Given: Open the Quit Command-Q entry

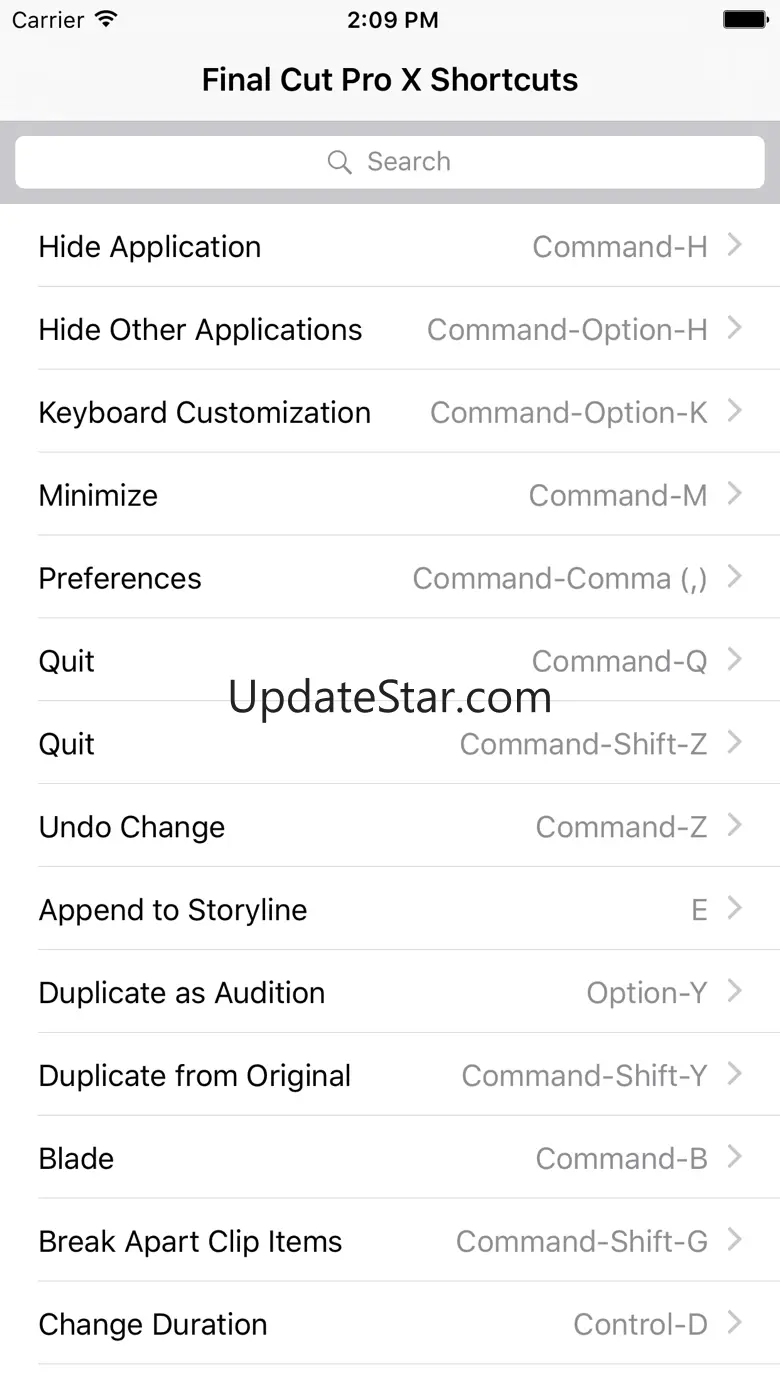Looking at the screenshot, I should [x=390, y=660].
